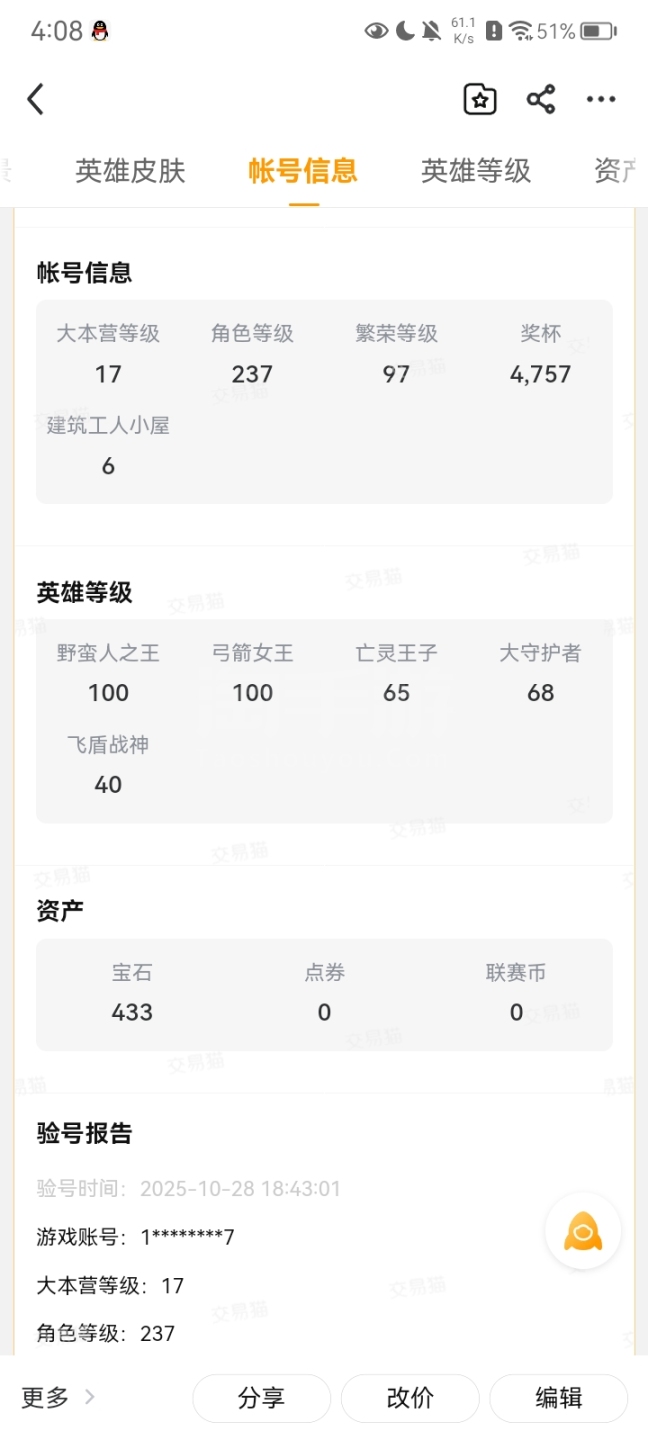Tap the WiFi signal status icon
Viewport: 648px width, 1440px height.
[521, 31]
